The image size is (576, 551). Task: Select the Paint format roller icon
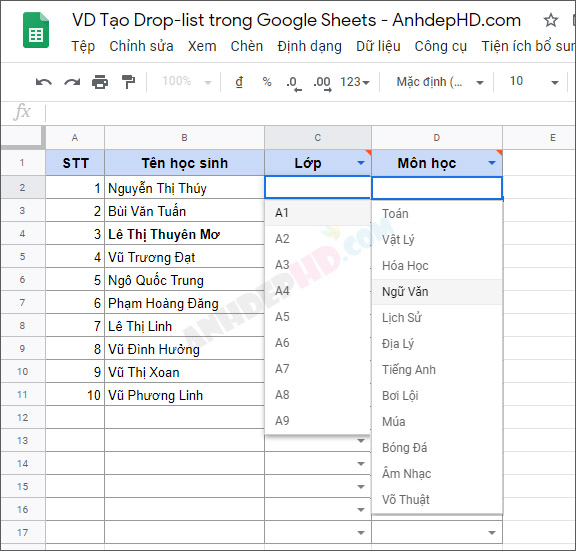pyautogui.click(x=128, y=82)
